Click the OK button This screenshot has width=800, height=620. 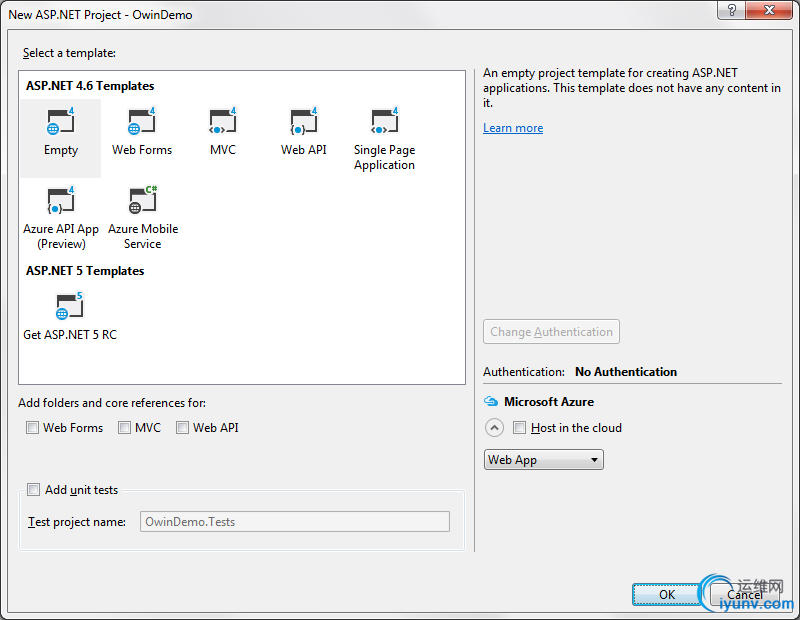pos(666,594)
